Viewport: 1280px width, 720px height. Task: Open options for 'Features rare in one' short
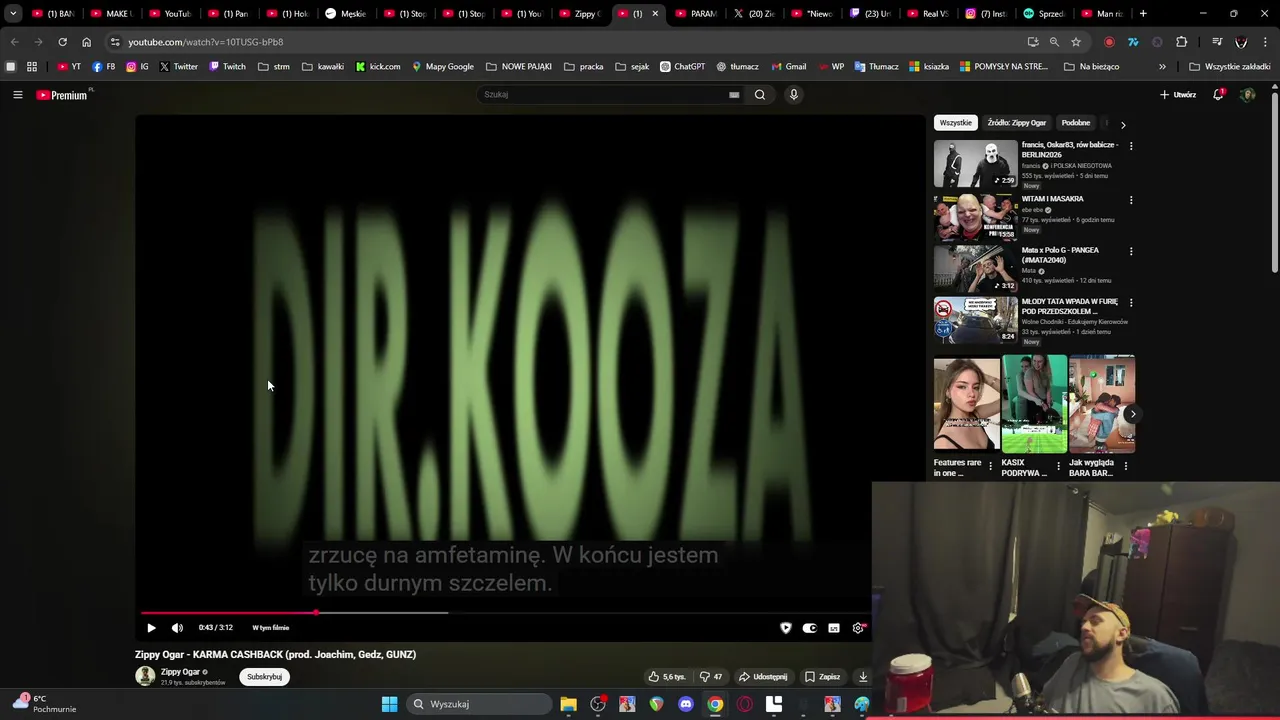coord(990,466)
